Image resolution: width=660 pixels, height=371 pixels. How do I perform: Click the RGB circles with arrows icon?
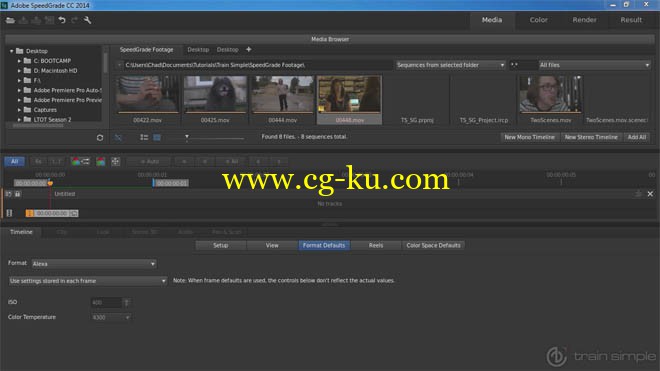(80, 161)
